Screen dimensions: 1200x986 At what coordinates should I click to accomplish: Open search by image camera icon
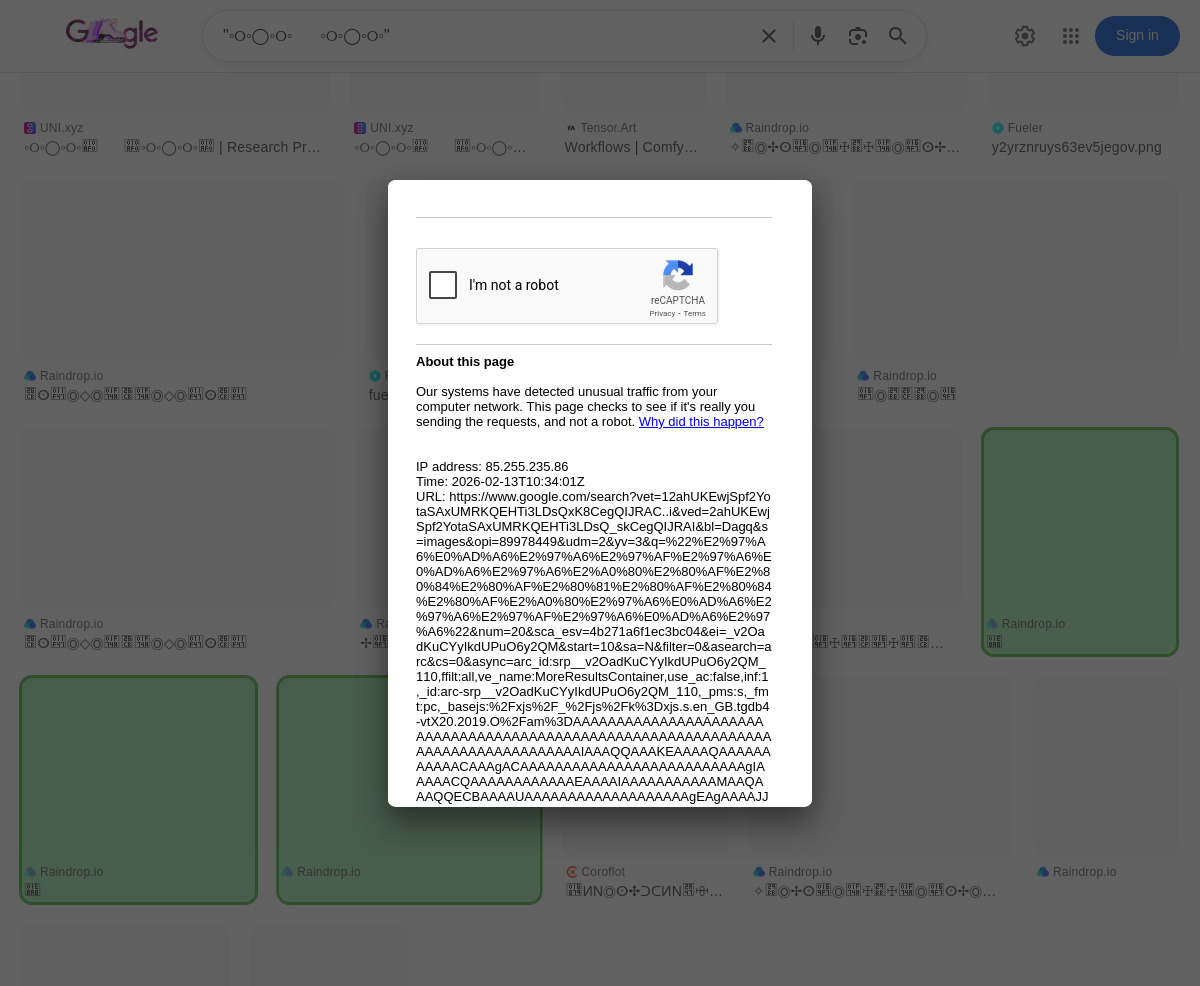pos(858,36)
